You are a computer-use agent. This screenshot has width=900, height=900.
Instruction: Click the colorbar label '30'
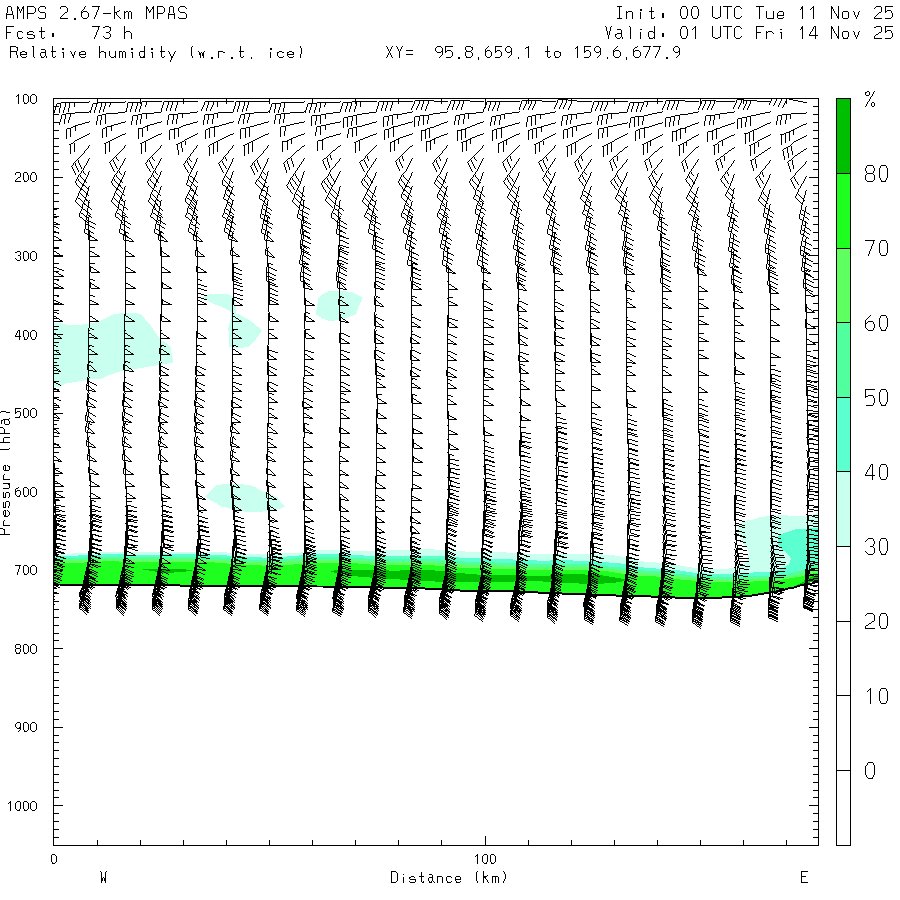pos(876,547)
